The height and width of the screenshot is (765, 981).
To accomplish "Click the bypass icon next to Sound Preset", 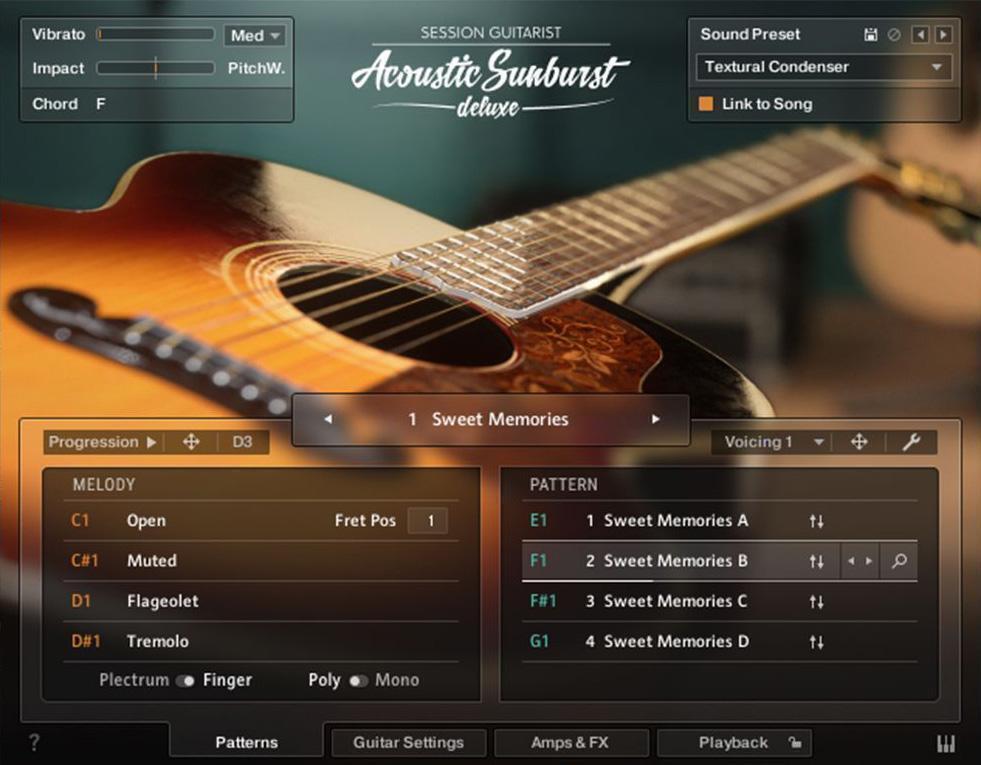I will tap(894, 34).
